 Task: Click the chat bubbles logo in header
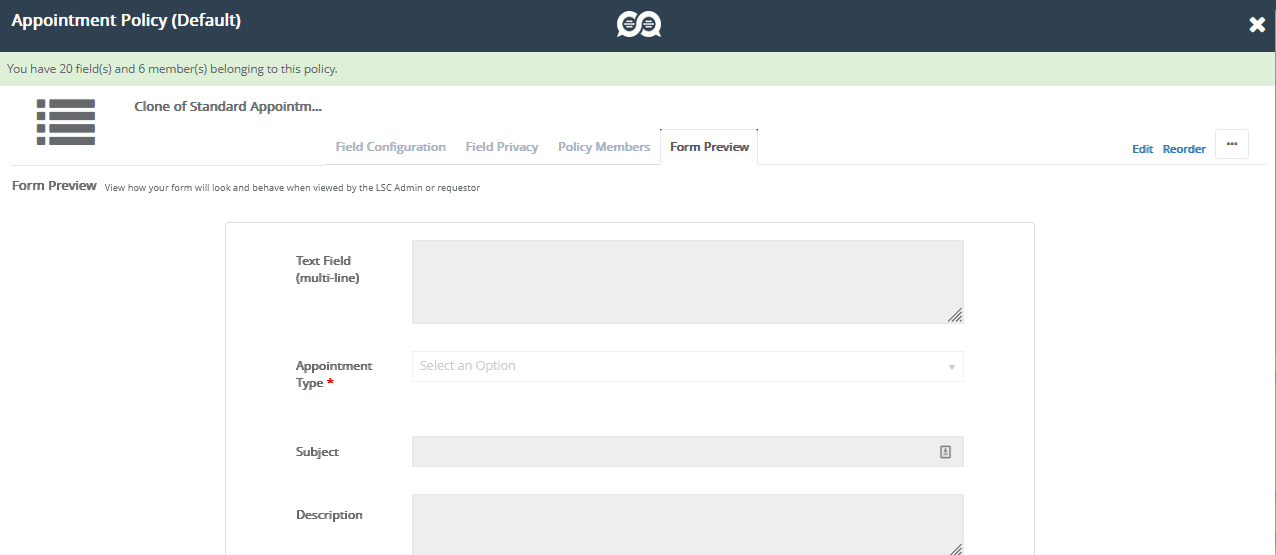tap(638, 25)
